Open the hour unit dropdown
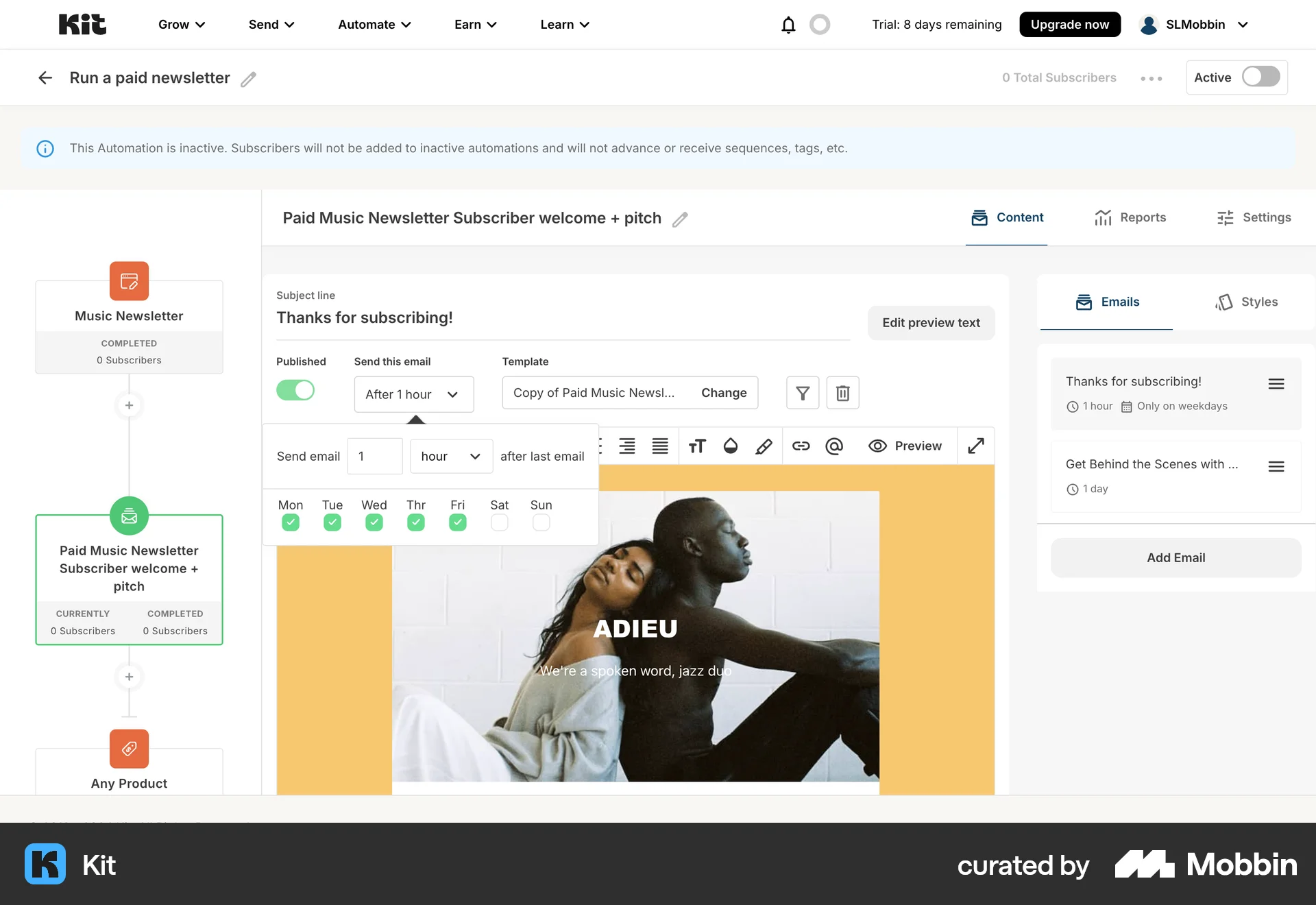 [450, 457]
